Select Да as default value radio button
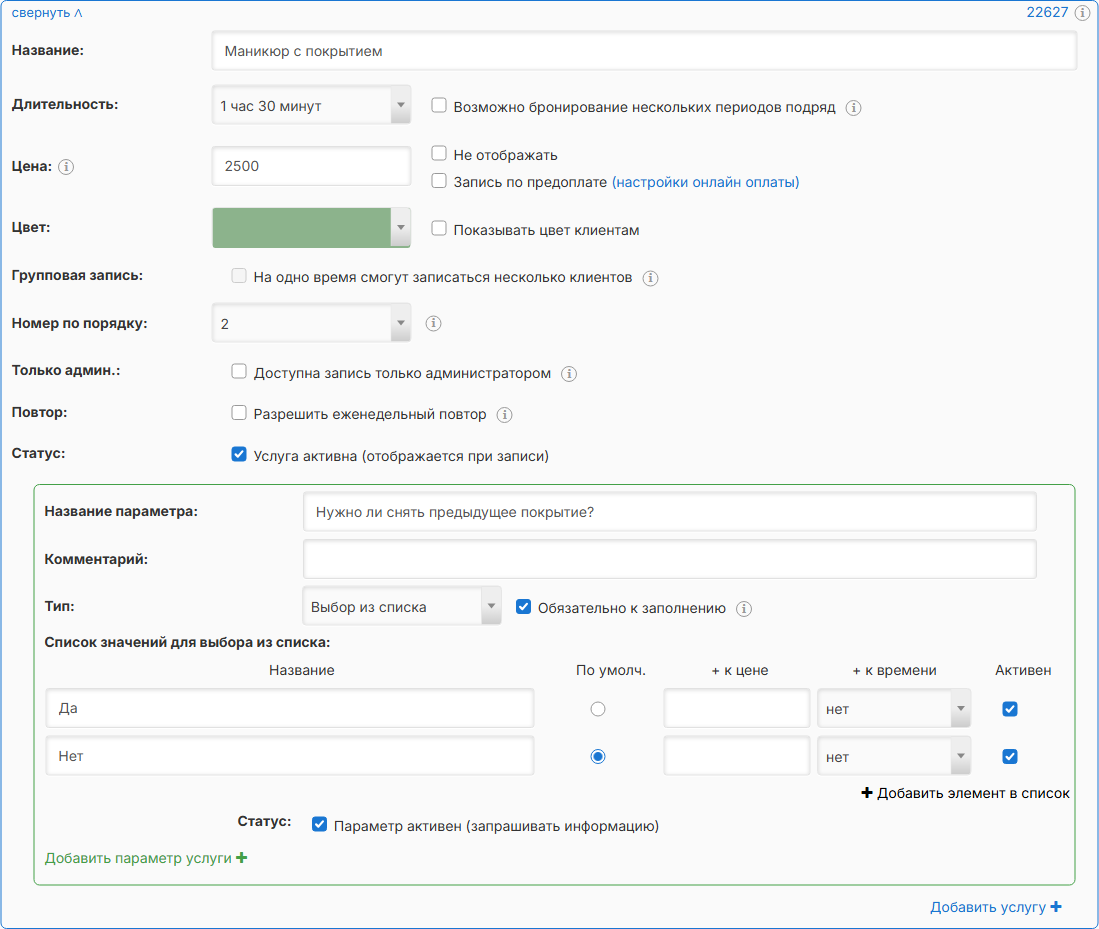The image size is (1099, 929). tap(598, 709)
